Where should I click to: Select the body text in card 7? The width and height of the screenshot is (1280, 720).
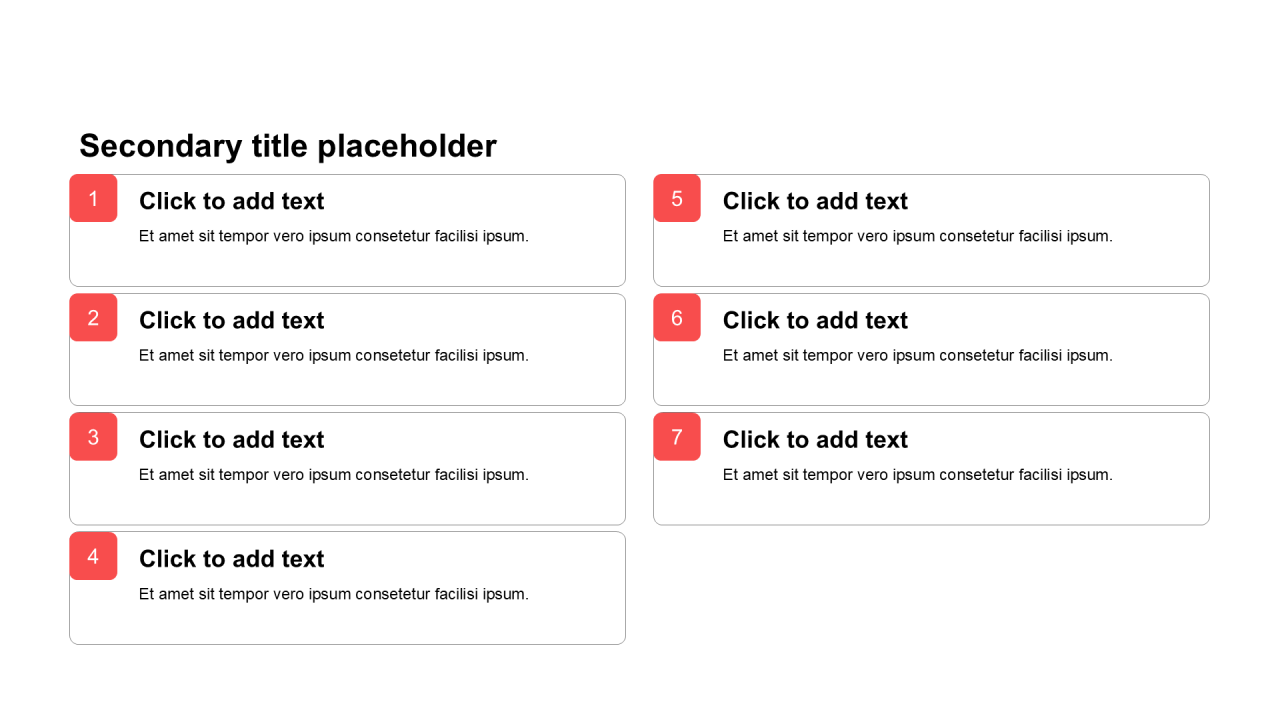(x=917, y=475)
